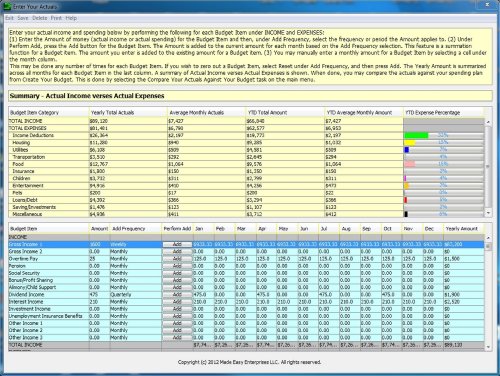The height and width of the screenshot is (376, 500).
Task: Click Add button for Dividend Income
Action: (x=177, y=295)
